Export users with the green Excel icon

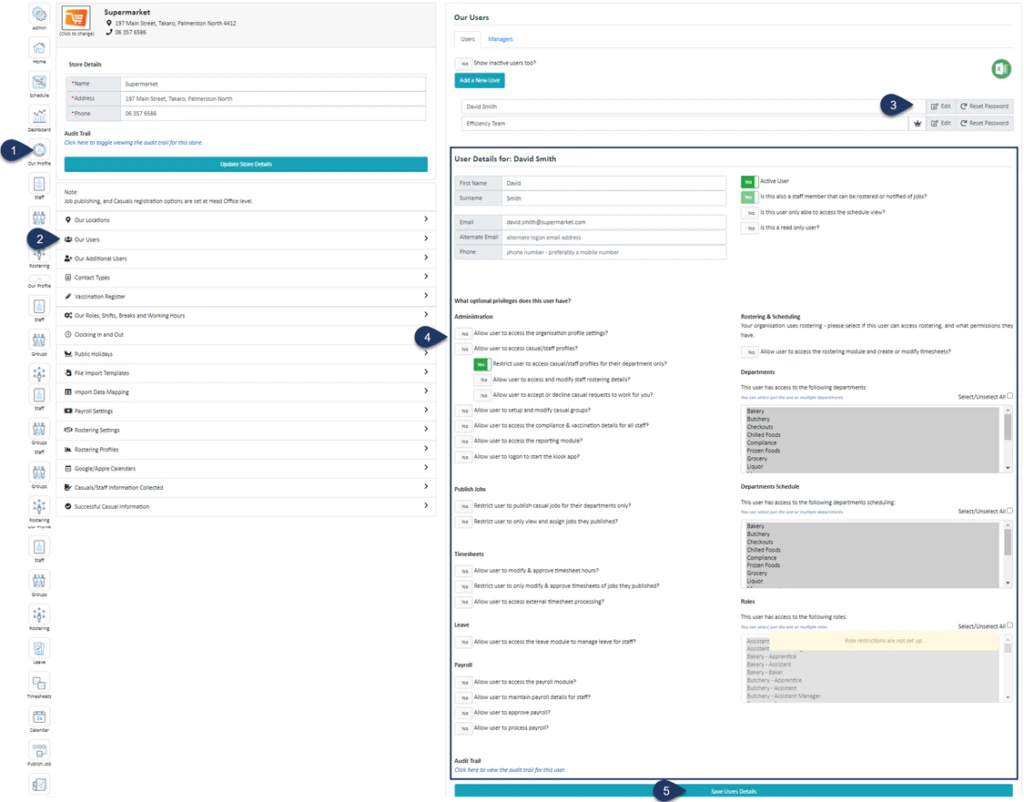pos(1000,69)
